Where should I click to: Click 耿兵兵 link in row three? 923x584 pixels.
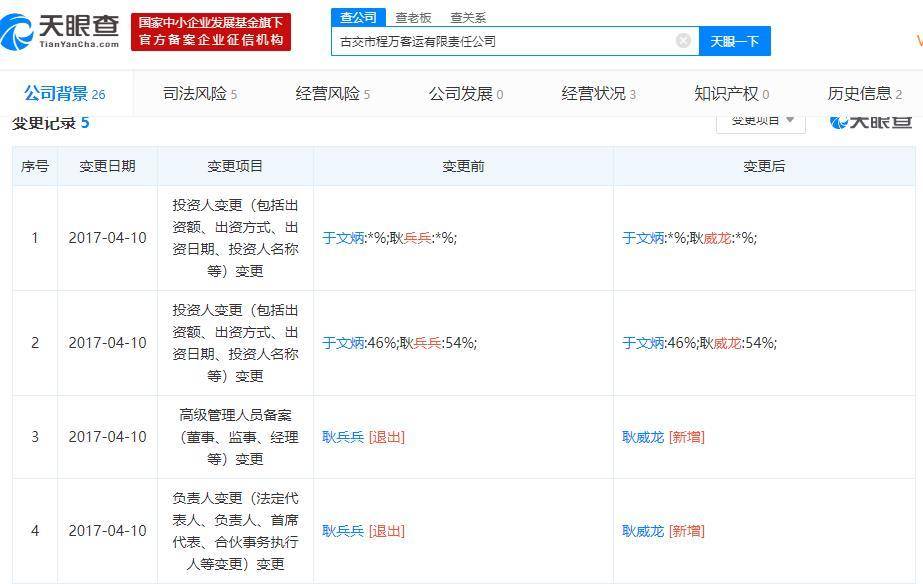click(343, 436)
